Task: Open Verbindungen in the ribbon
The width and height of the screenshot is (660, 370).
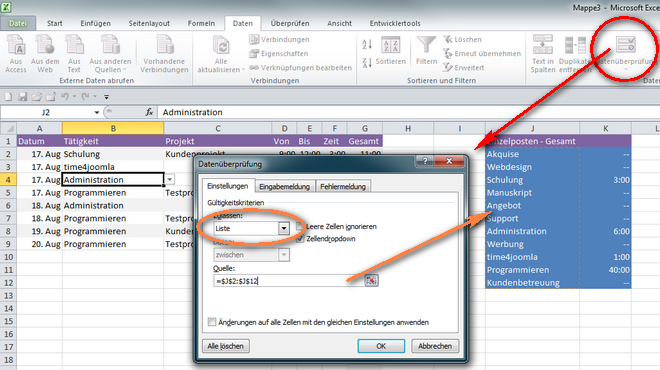Action: coord(279,40)
